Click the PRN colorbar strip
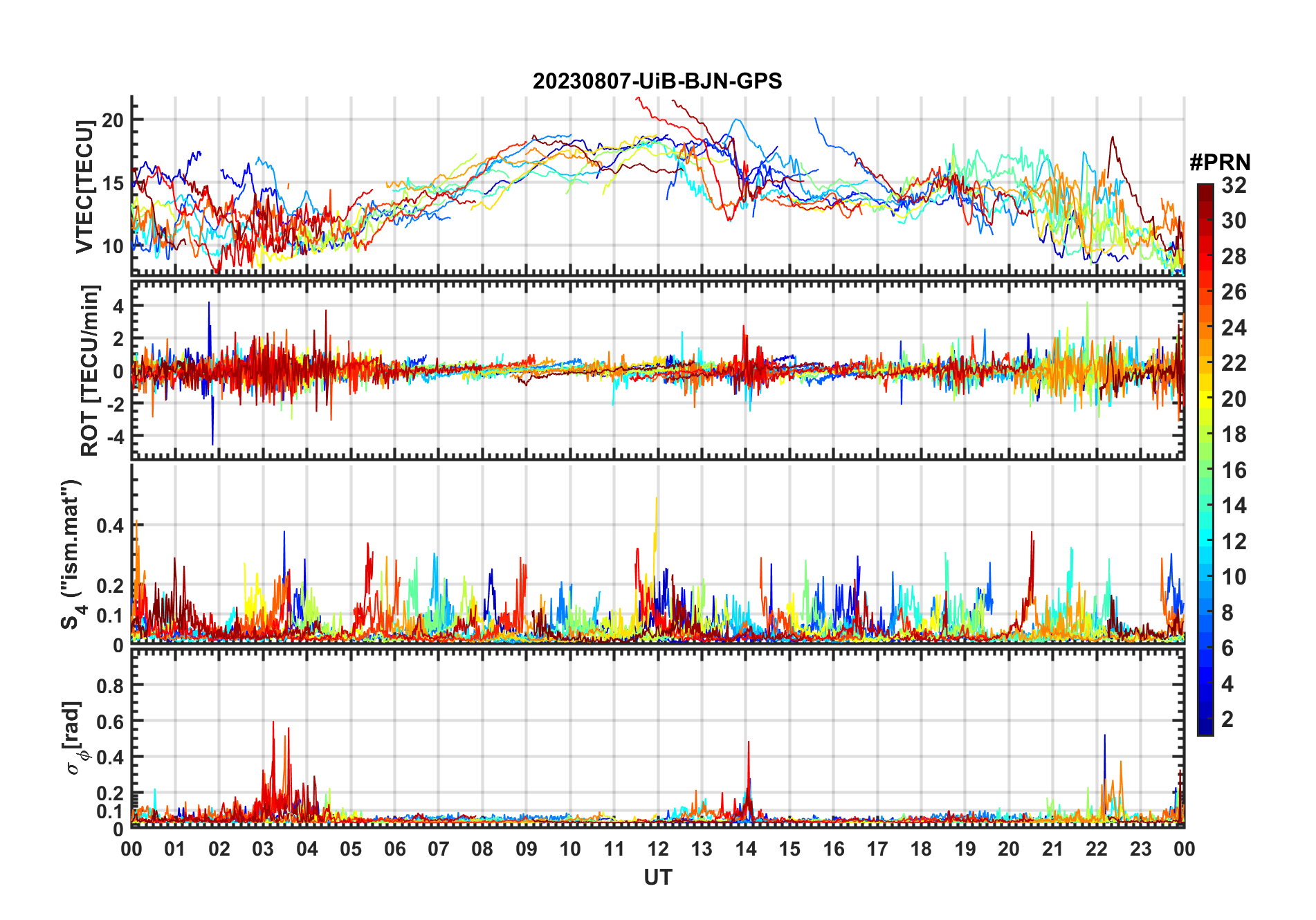Viewport: 1316px width, 920px height. pos(1205,459)
